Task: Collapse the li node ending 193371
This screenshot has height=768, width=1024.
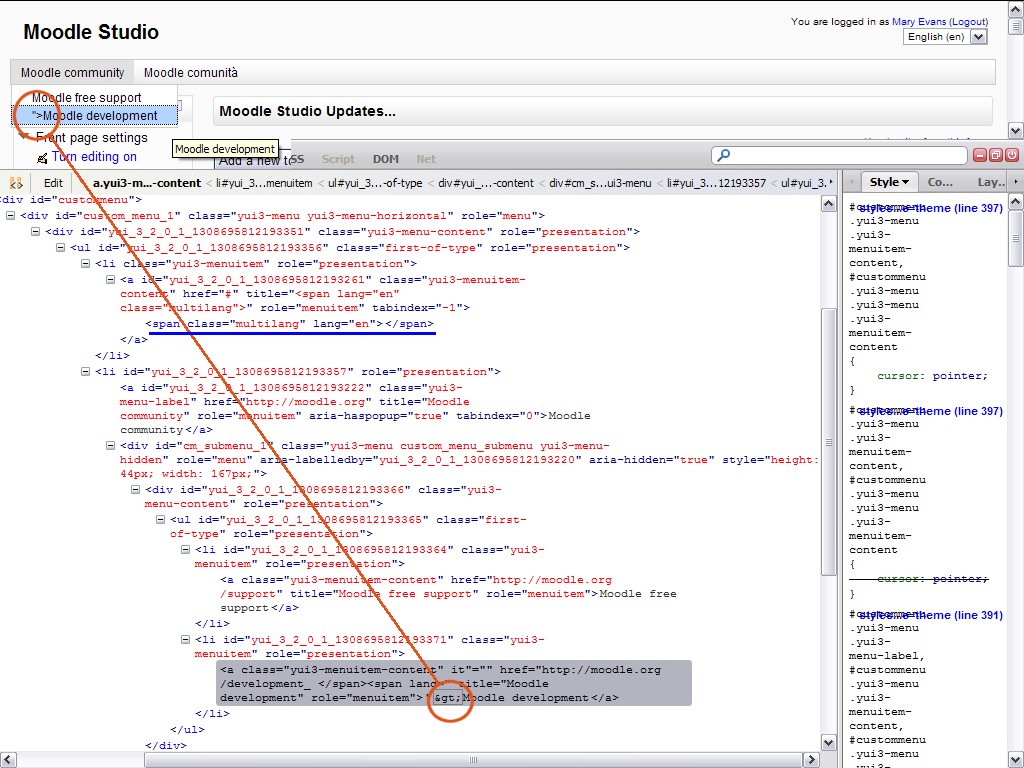Action: (x=185, y=639)
